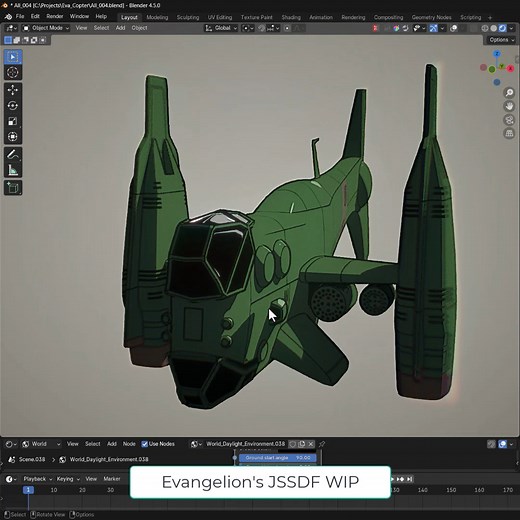Open the pivot point dropdown
The width and height of the screenshot is (520, 520).
(x=247, y=28)
